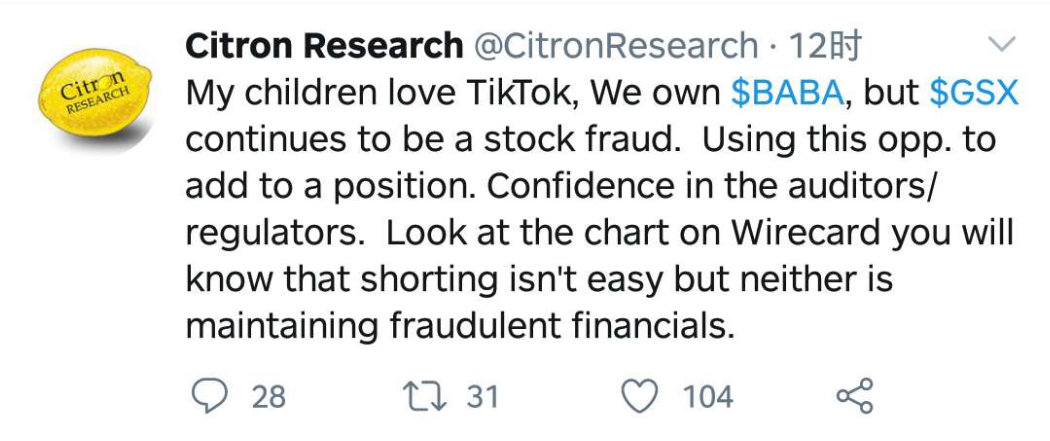Open the Citron Research display name

(325, 46)
